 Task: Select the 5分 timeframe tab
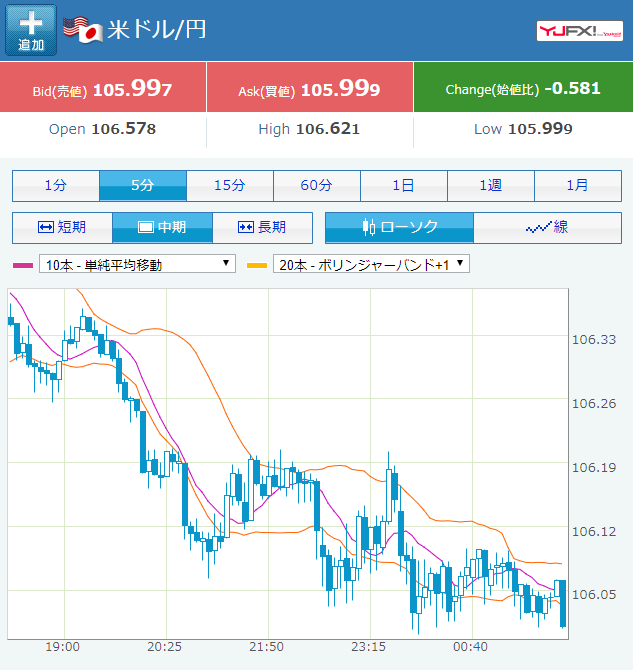143,185
